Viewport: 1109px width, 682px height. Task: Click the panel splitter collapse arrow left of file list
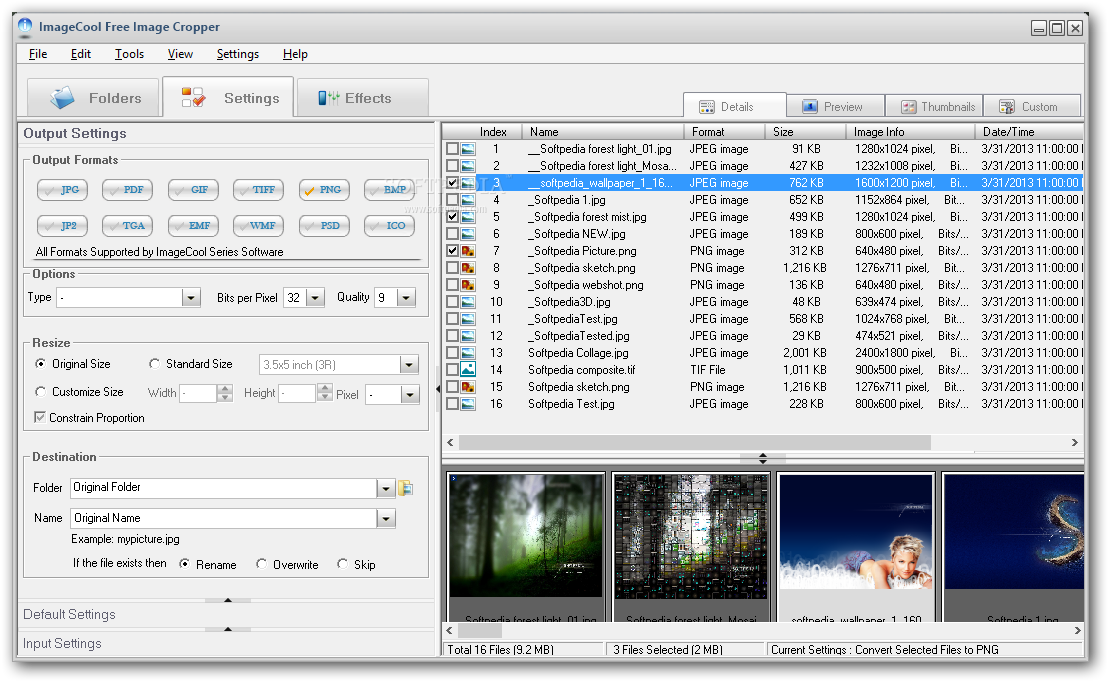pos(438,388)
